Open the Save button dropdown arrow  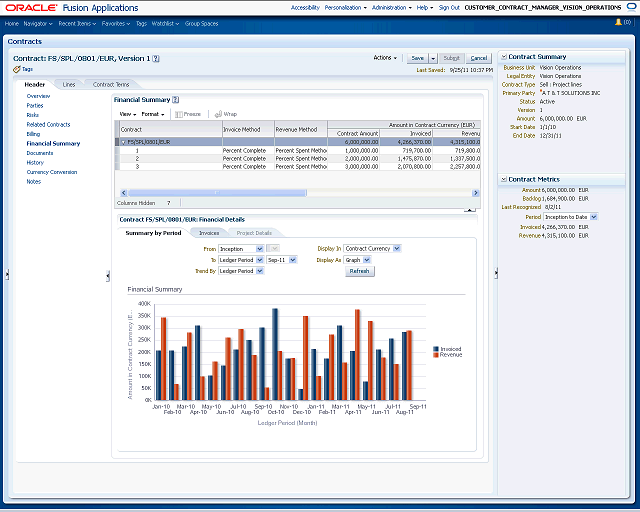pos(433,58)
